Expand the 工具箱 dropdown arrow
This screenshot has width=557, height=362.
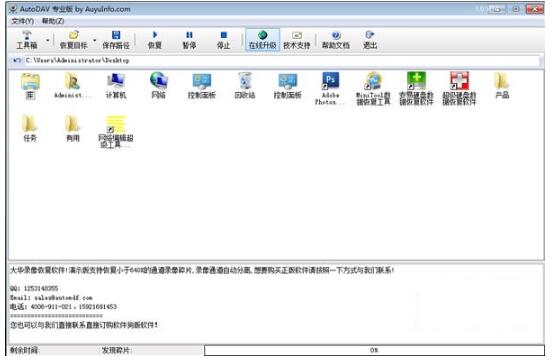click(48, 40)
